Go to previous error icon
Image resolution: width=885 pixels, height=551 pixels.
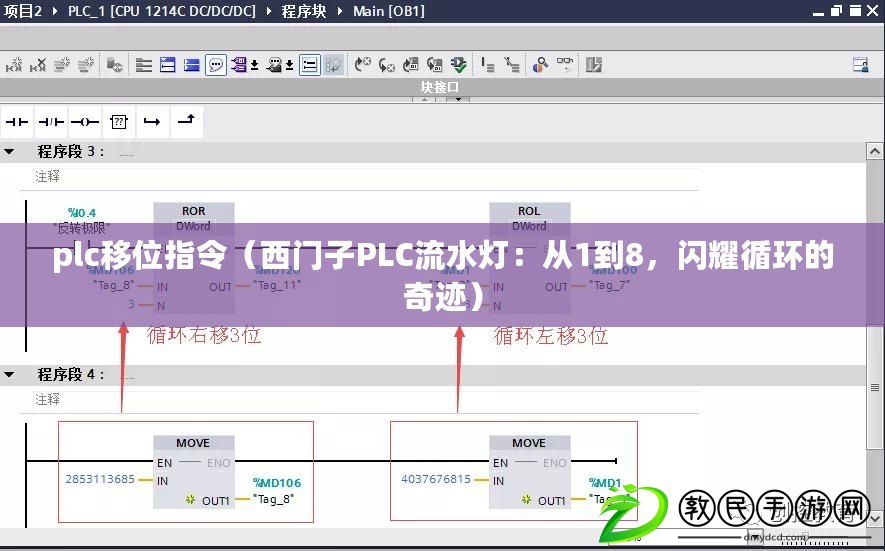362,65
